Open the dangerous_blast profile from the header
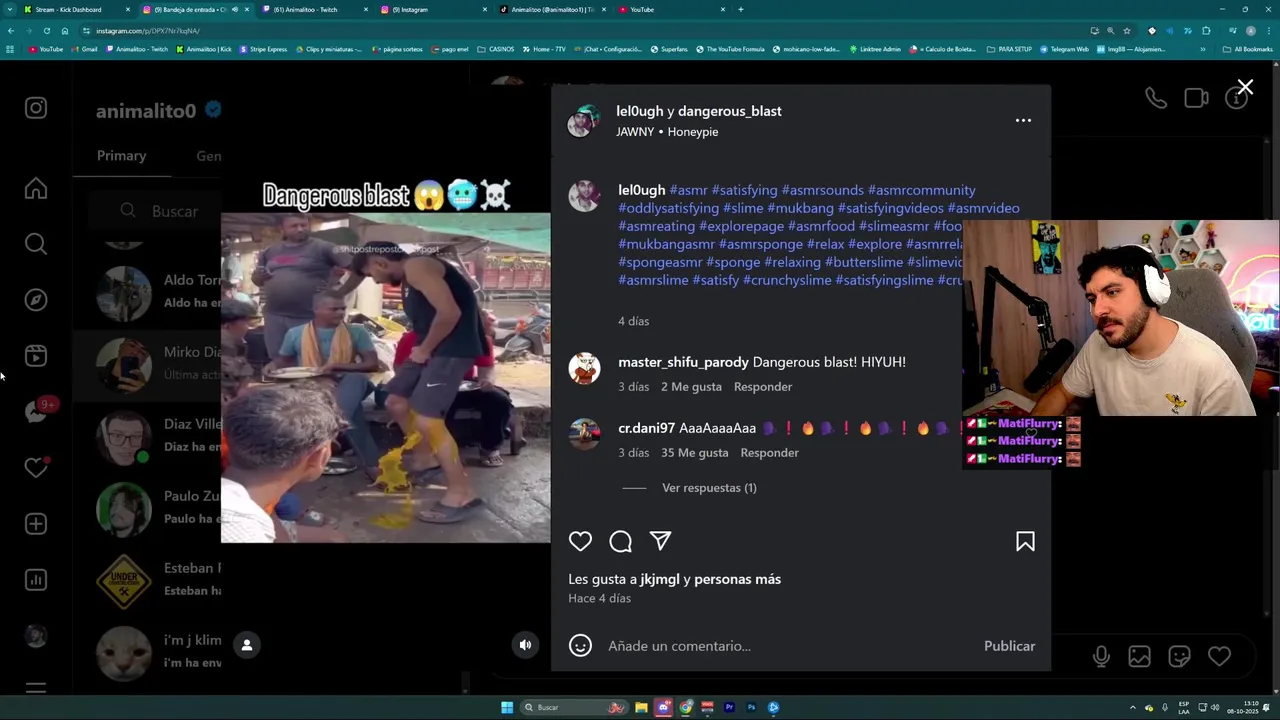1280x720 pixels. point(730,111)
